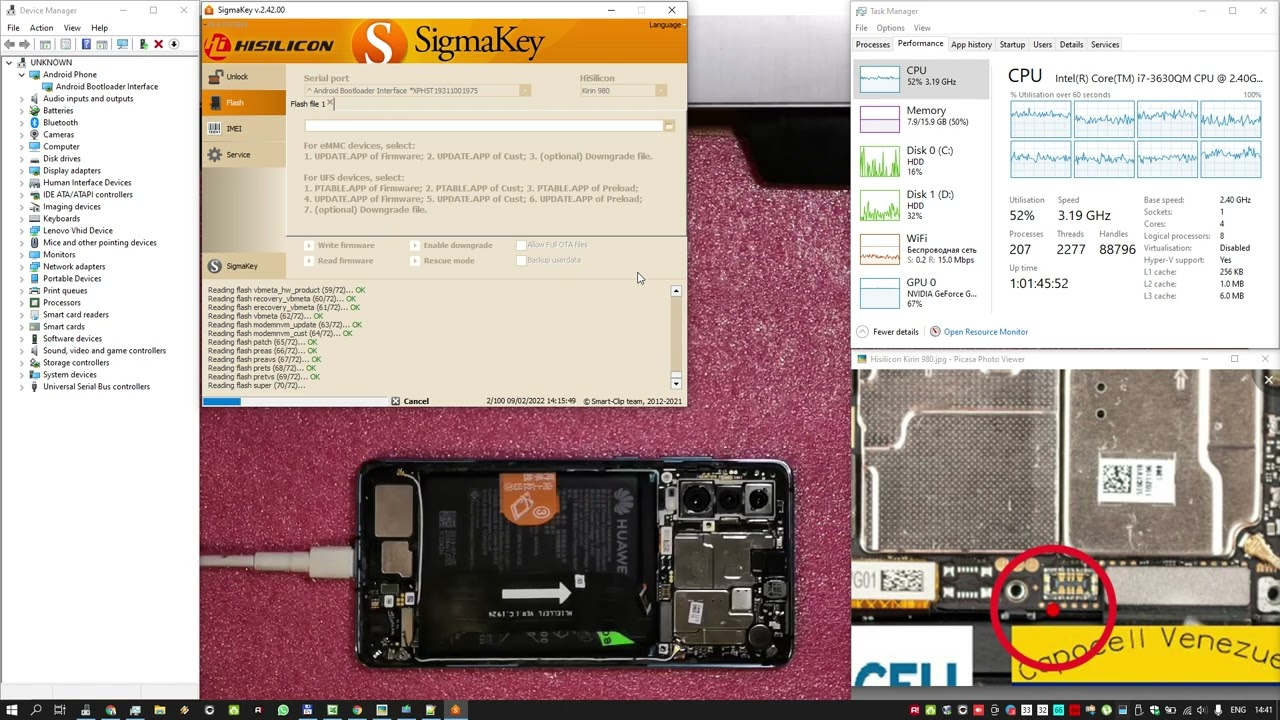Click the Back arrow in Device Manager toolbar
The width and height of the screenshot is (1280, 720).
(x=9, y=44)
